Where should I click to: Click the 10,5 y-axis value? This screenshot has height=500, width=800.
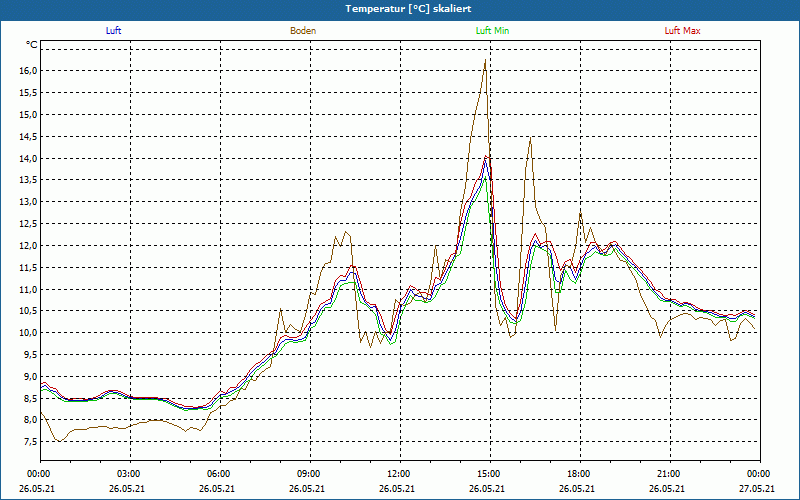point(29,311)
